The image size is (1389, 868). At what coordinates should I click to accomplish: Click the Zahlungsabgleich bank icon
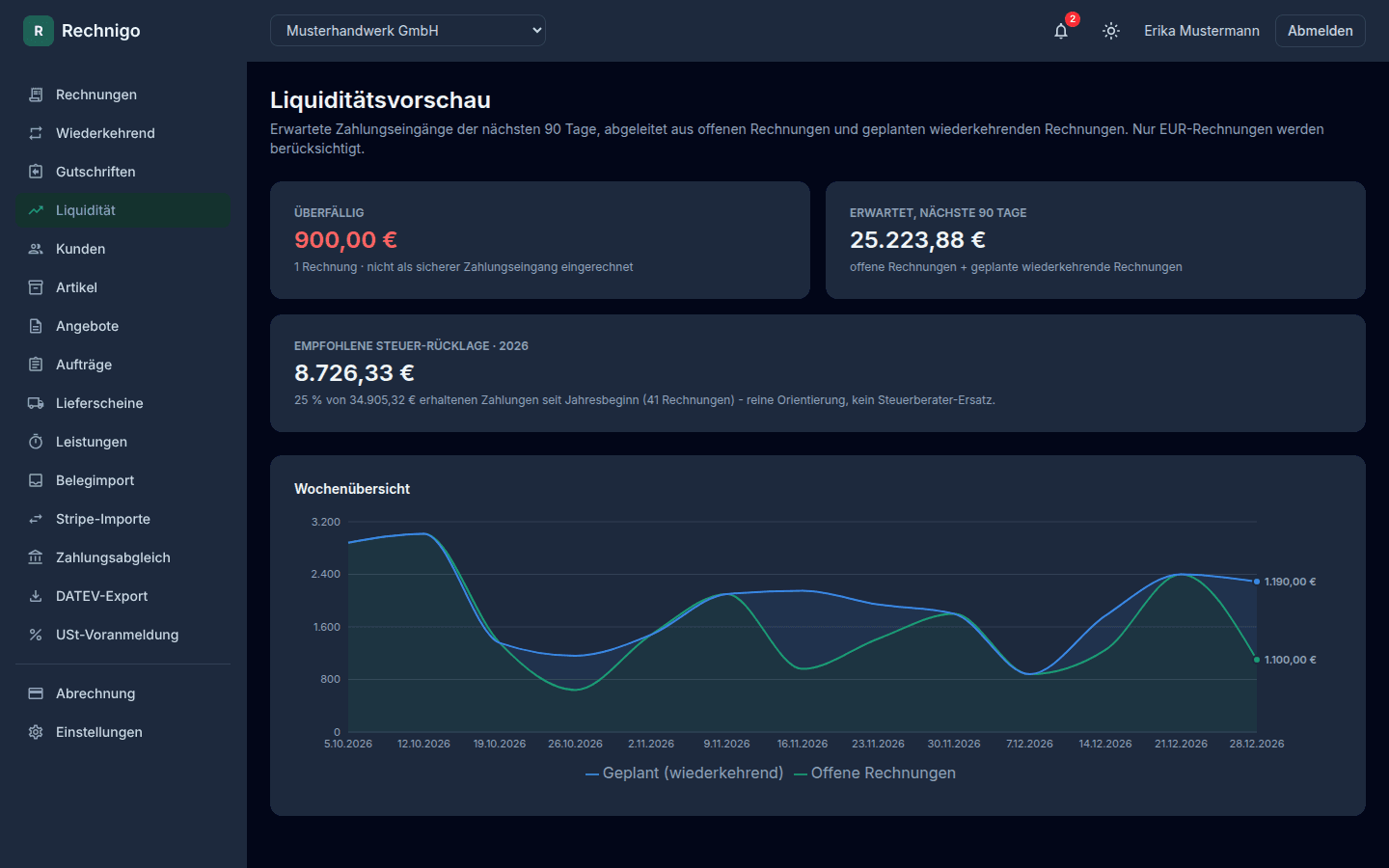(x=36, y=557)
